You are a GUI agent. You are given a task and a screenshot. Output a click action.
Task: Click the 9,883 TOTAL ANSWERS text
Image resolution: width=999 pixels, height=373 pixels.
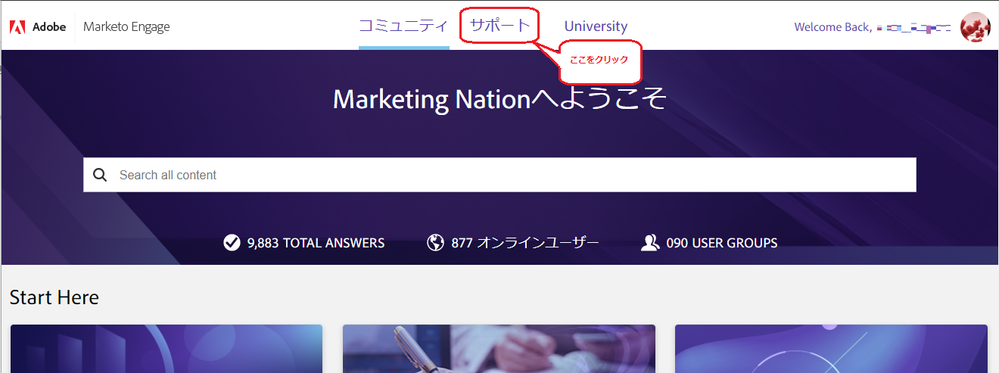(315, 243)
